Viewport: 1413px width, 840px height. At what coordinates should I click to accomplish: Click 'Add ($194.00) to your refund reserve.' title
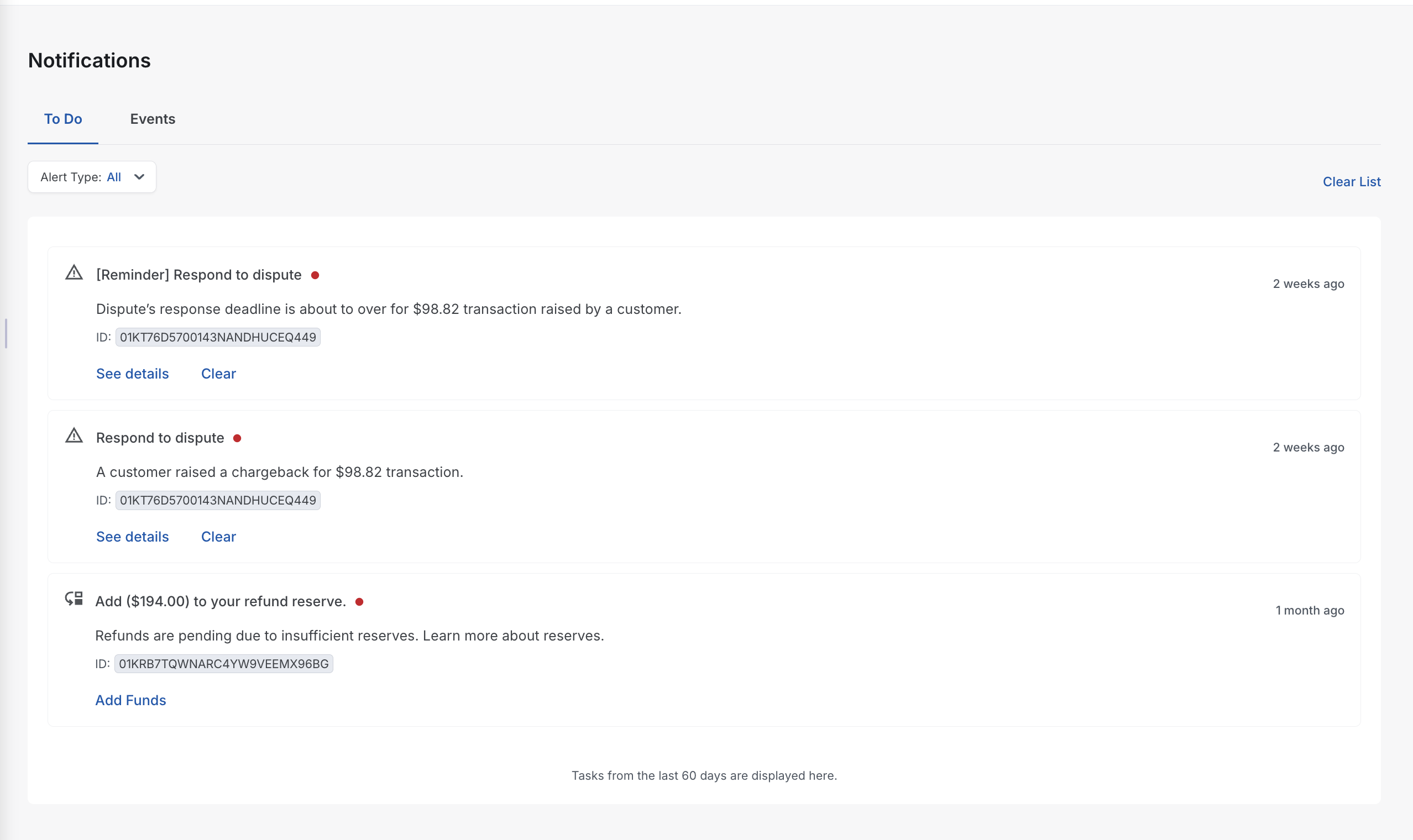click(221, 602)
